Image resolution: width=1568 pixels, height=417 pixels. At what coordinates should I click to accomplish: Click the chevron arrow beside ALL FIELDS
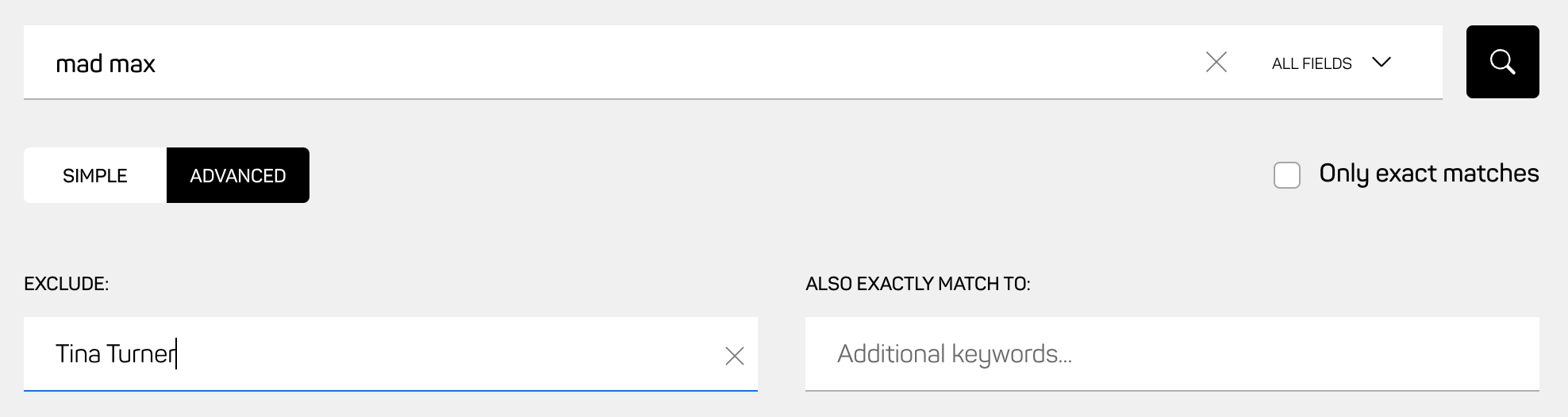coord(1382,62)
